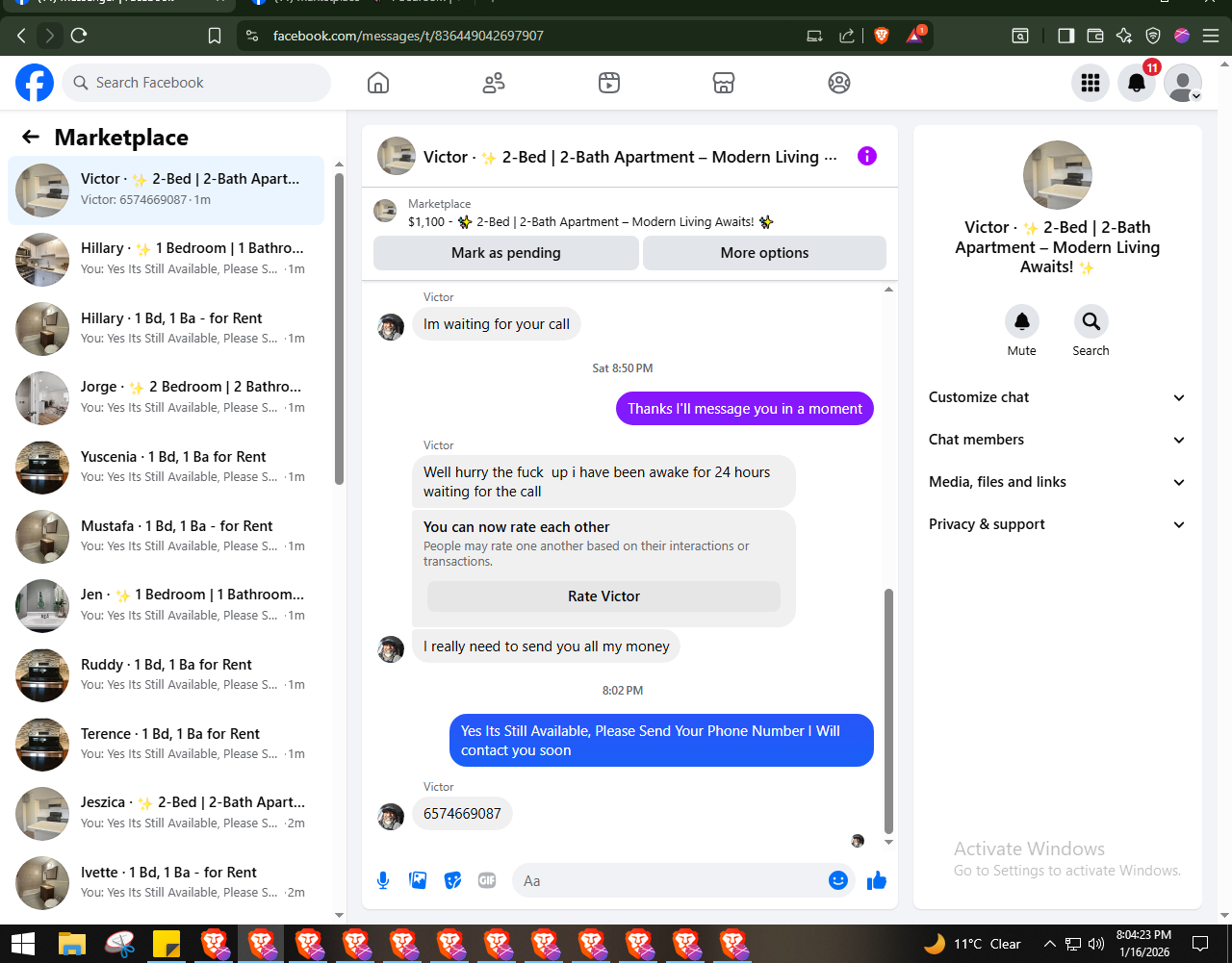This screenshot has height=963, width=1232.
Task: Go back using the Marketplace arrow
Action: tap(31, 137)
